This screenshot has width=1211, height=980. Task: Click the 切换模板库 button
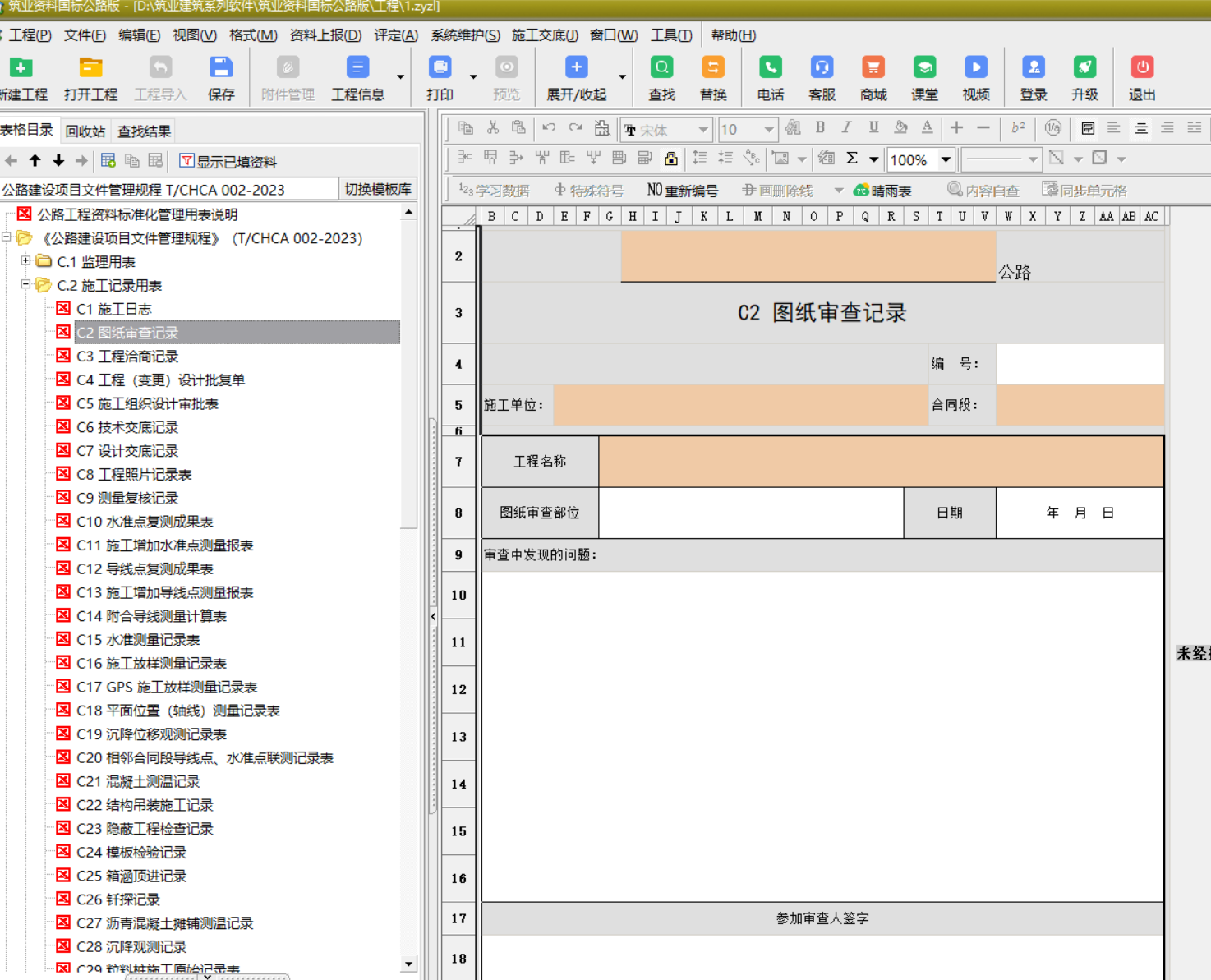(377, 189)
